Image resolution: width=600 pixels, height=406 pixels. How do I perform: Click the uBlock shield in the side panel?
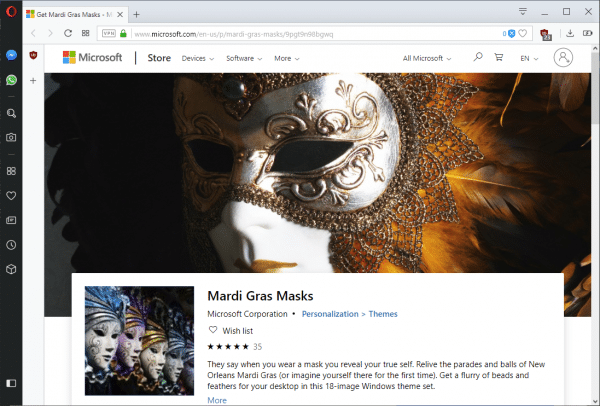click(33, 55)
